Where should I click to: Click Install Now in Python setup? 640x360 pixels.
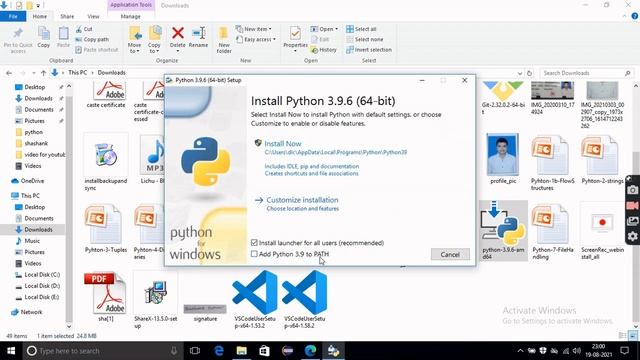coord(283,144)
